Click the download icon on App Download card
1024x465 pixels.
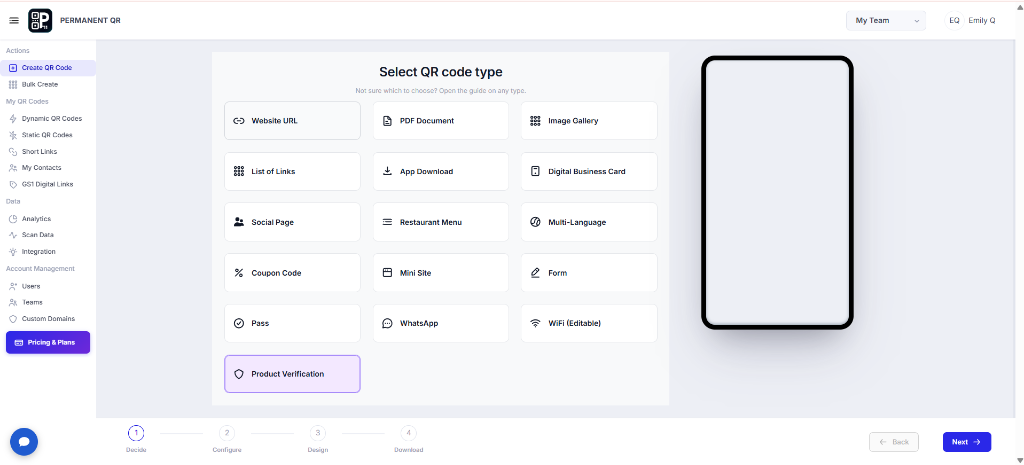click(387, 171)
